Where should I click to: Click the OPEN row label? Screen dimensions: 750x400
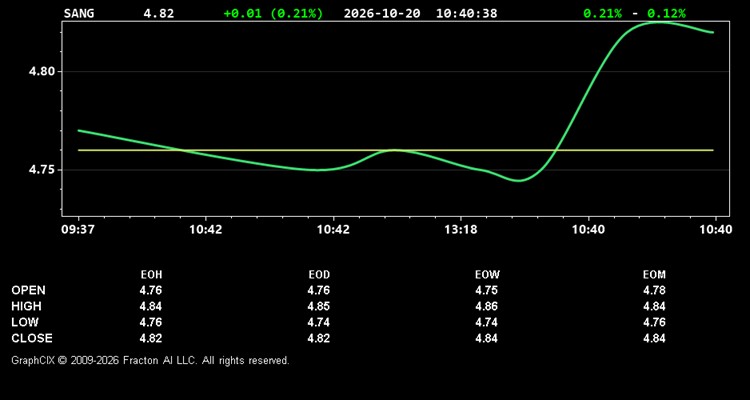[29, 290]
